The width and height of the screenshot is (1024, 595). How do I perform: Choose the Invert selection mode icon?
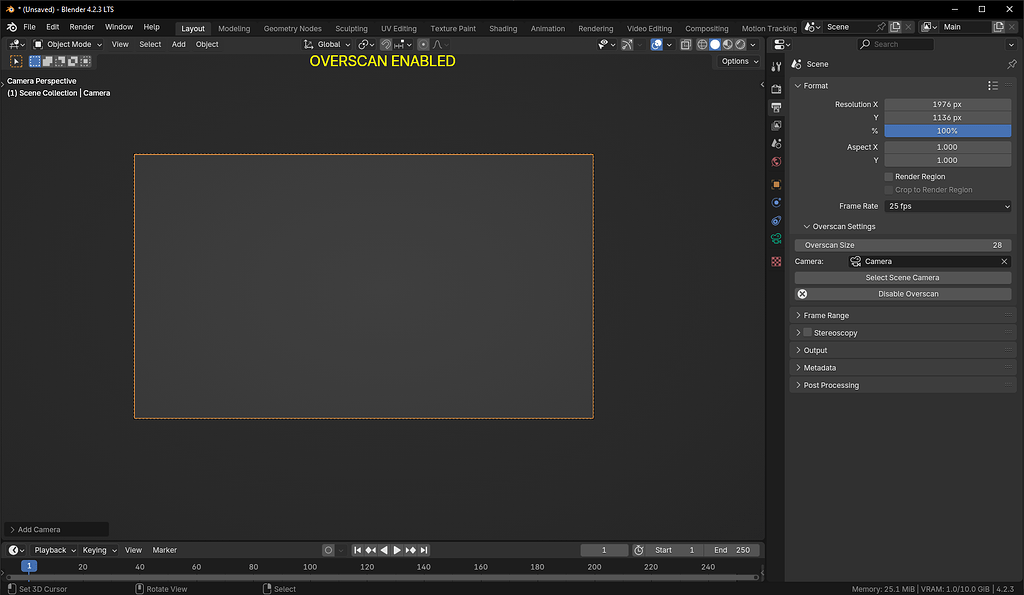pos(72,61)
